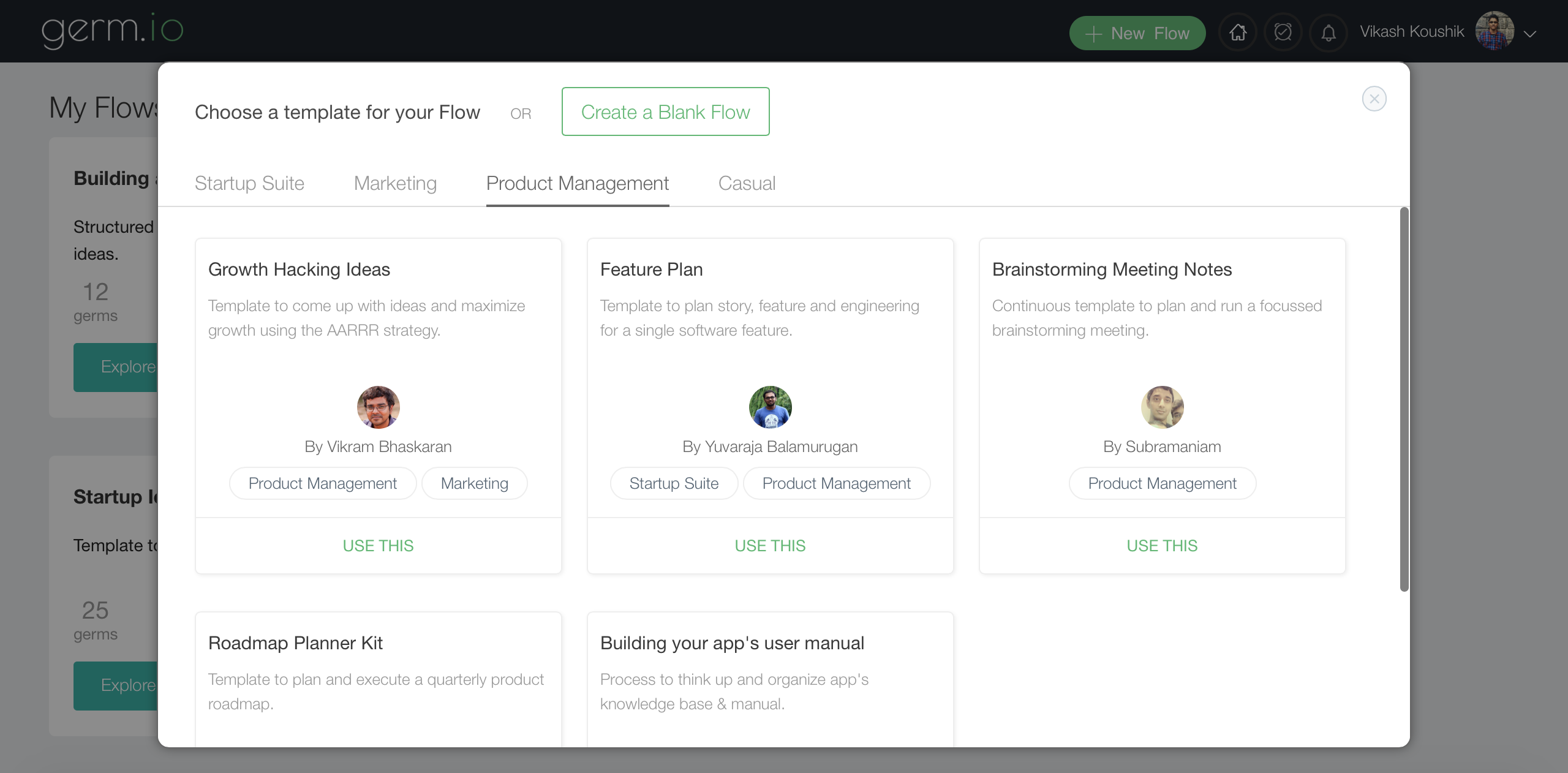1568x773 pixels.
Task: Use the Growth Hacking Ideas template
Action: pyautogui.click(x=378, y=545)
